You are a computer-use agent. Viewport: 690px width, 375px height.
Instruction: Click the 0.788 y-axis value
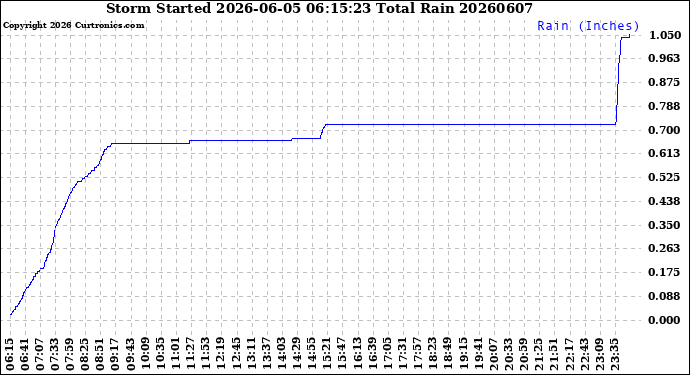point(665,106)
